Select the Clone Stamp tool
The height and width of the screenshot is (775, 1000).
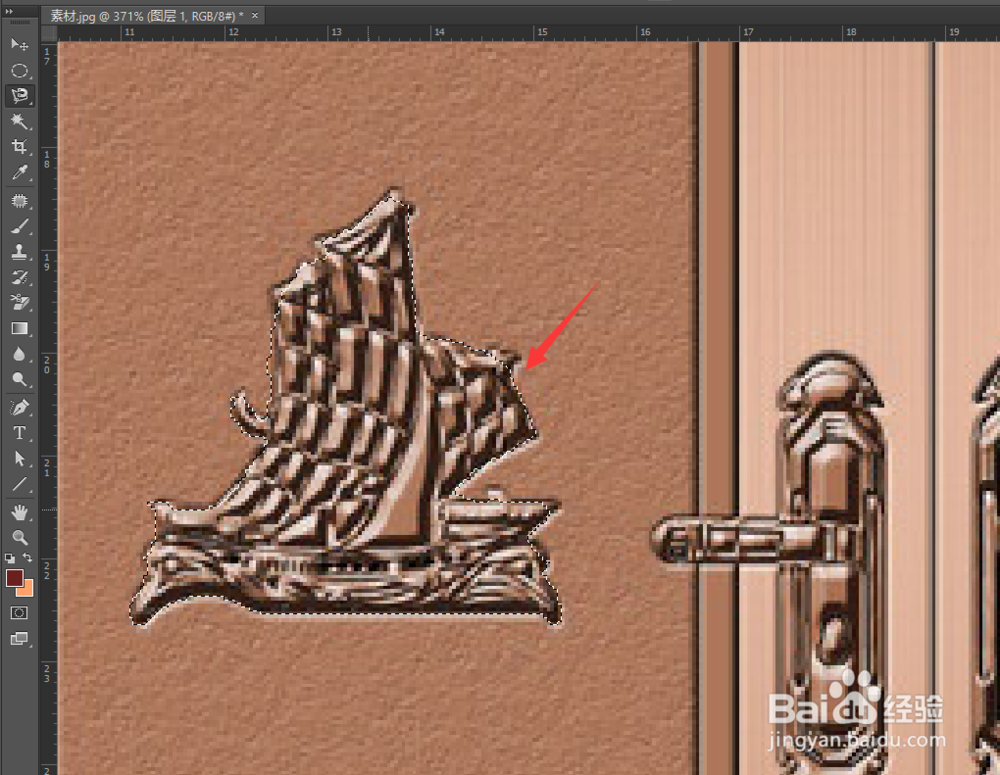click(19, 252)
